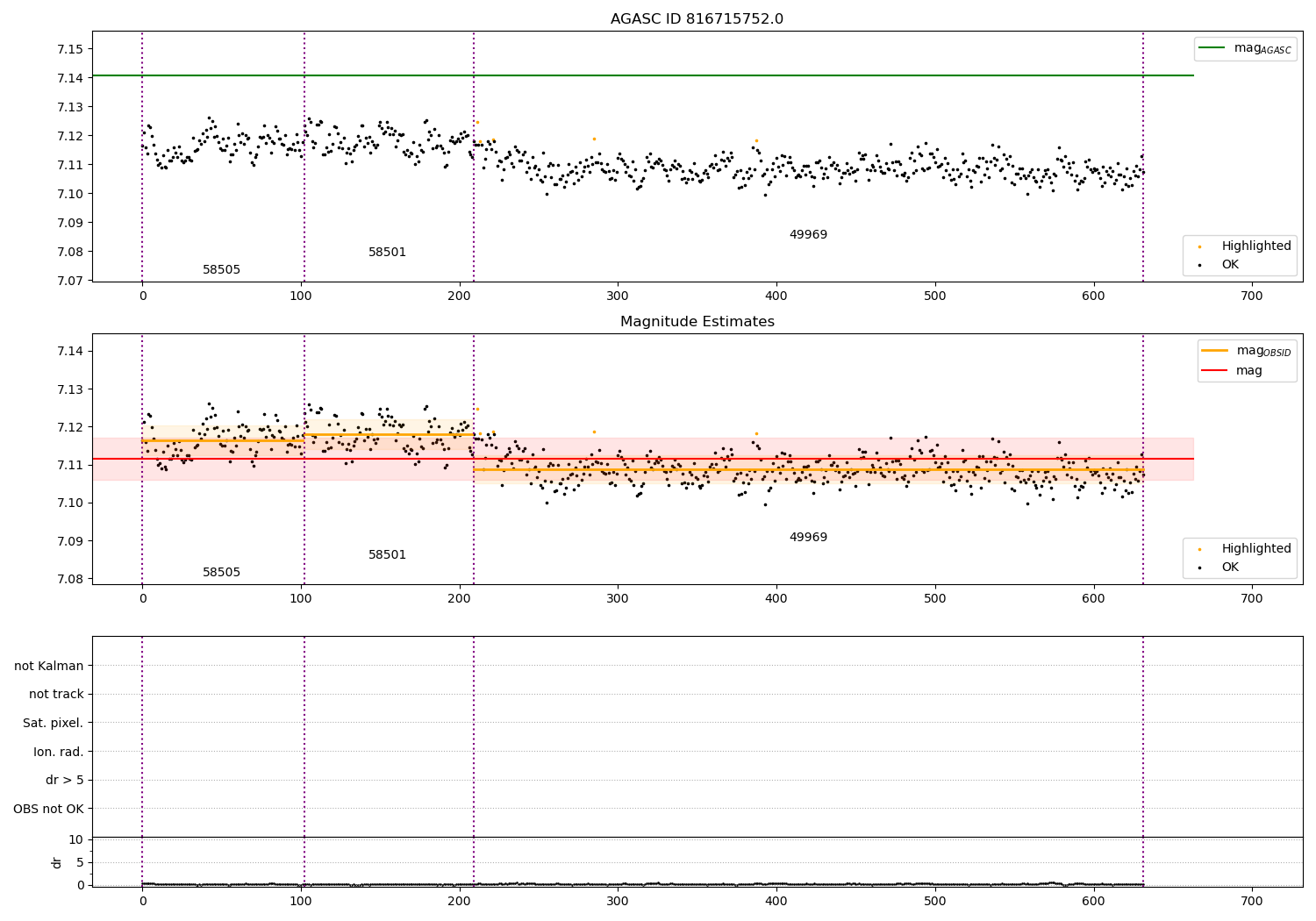
Task: Click 'OK' legend entry in middle plot
Action: tap(1230, 568)
